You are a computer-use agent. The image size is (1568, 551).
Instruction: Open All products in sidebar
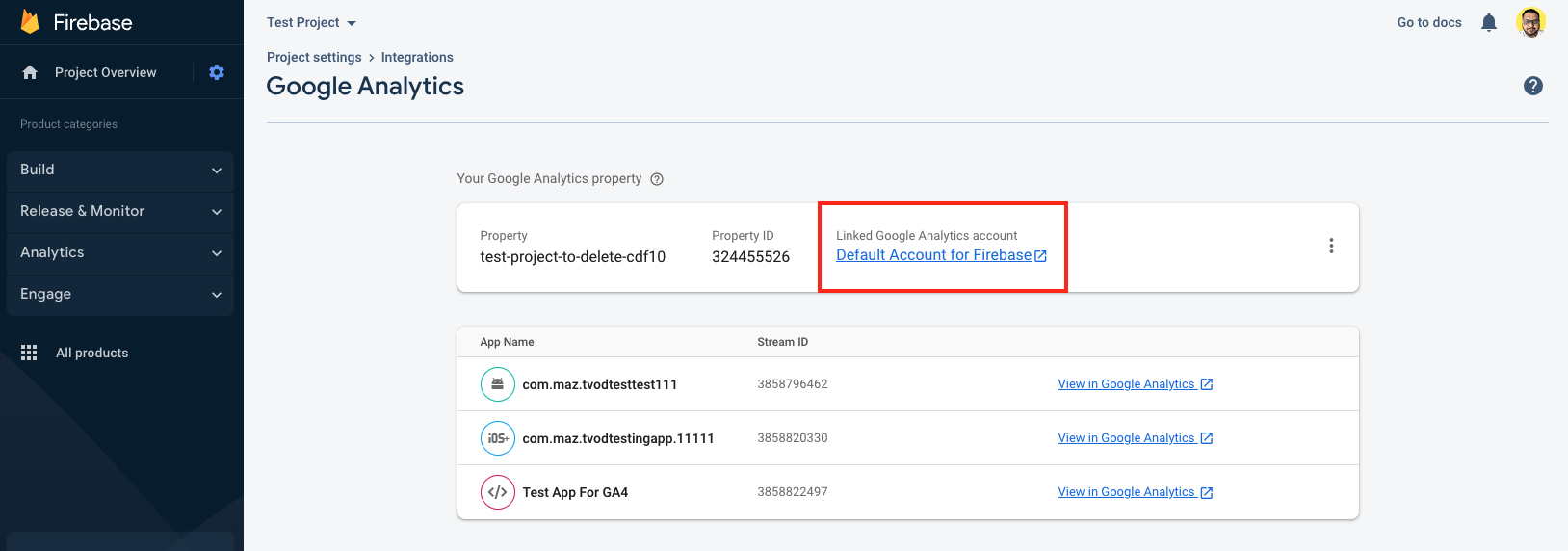(91, 353)
